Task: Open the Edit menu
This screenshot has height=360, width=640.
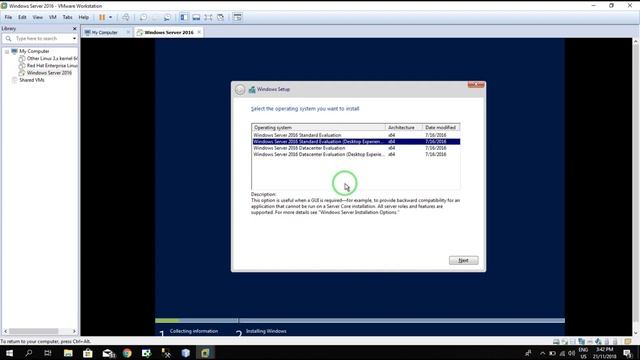Action: coord(22,17)
